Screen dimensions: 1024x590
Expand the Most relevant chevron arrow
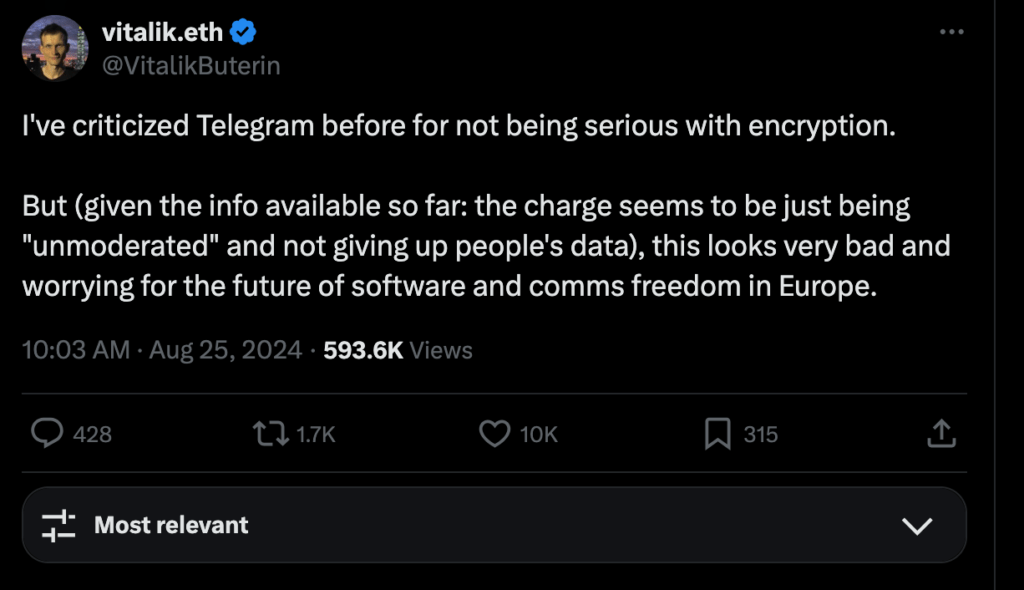tap(917, 525)
